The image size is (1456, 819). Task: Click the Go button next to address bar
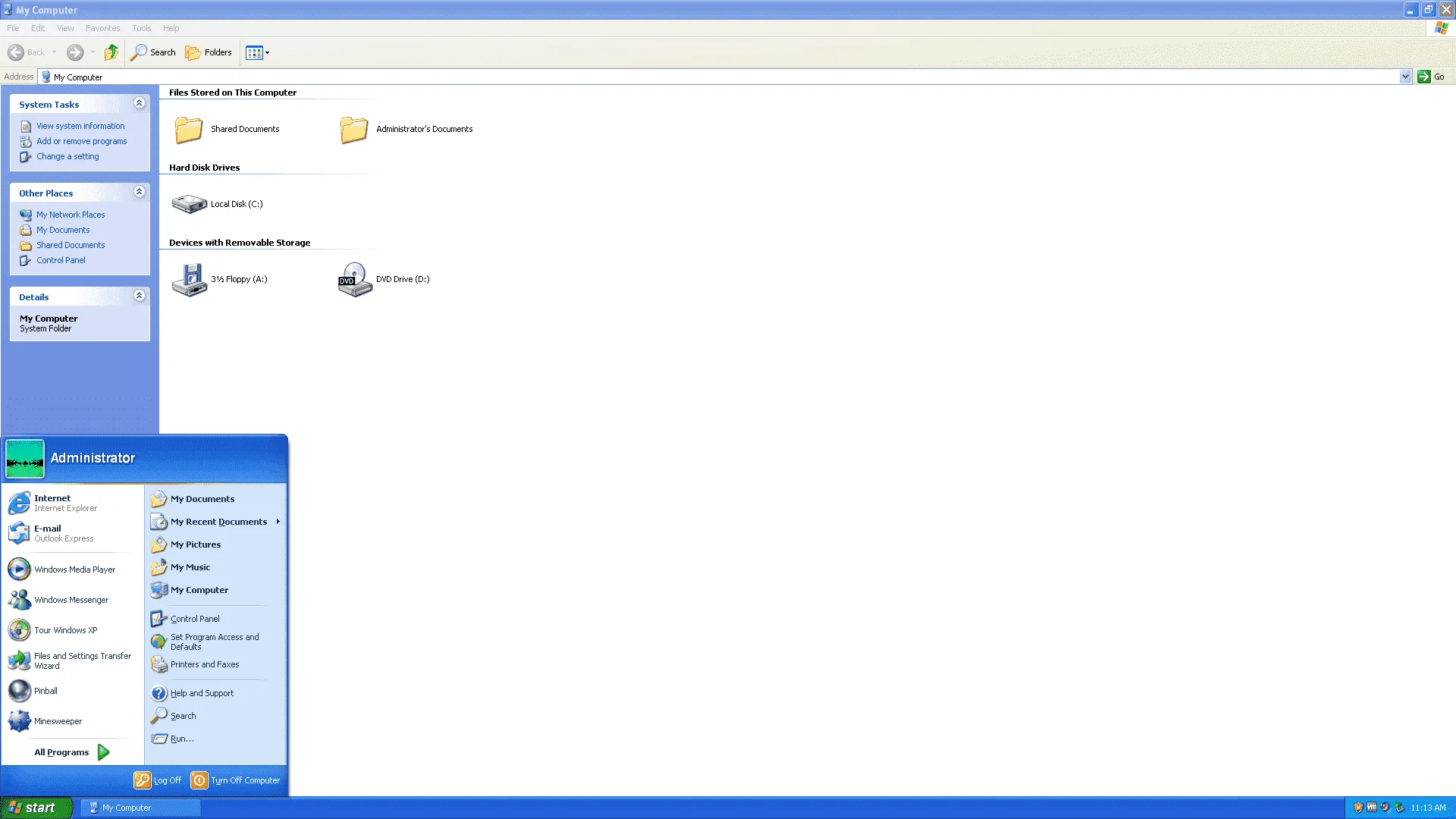(1432, 77)
